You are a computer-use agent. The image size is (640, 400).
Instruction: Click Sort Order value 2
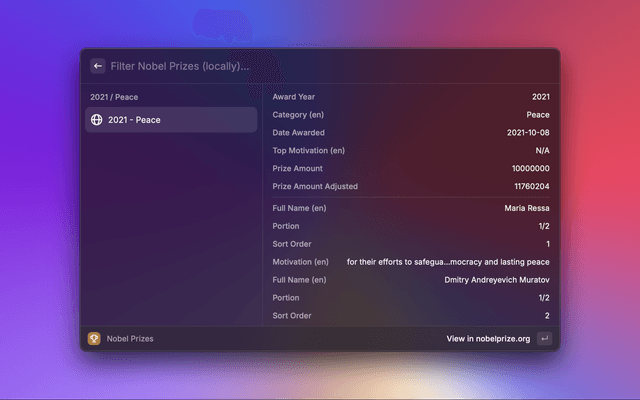pos(546,316)
